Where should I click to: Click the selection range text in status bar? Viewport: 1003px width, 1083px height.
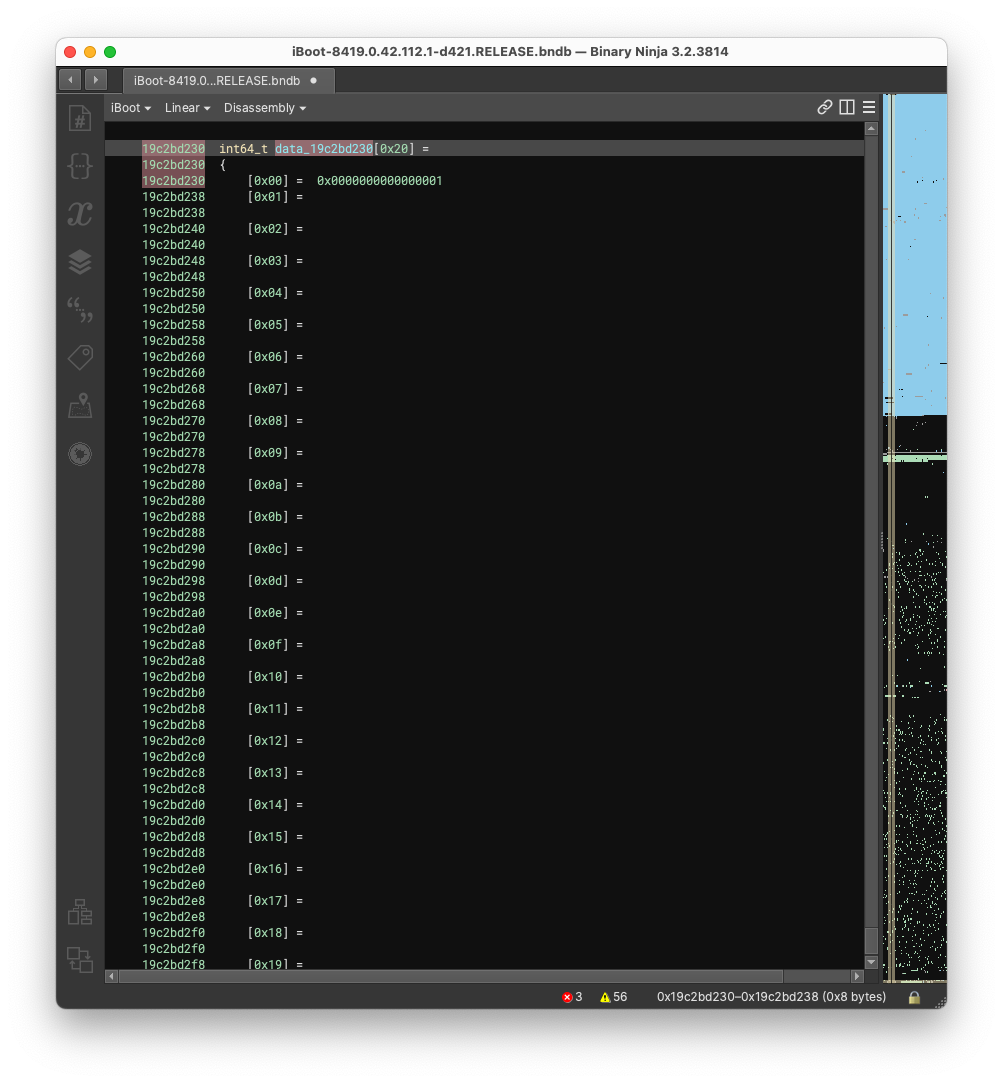771,997
